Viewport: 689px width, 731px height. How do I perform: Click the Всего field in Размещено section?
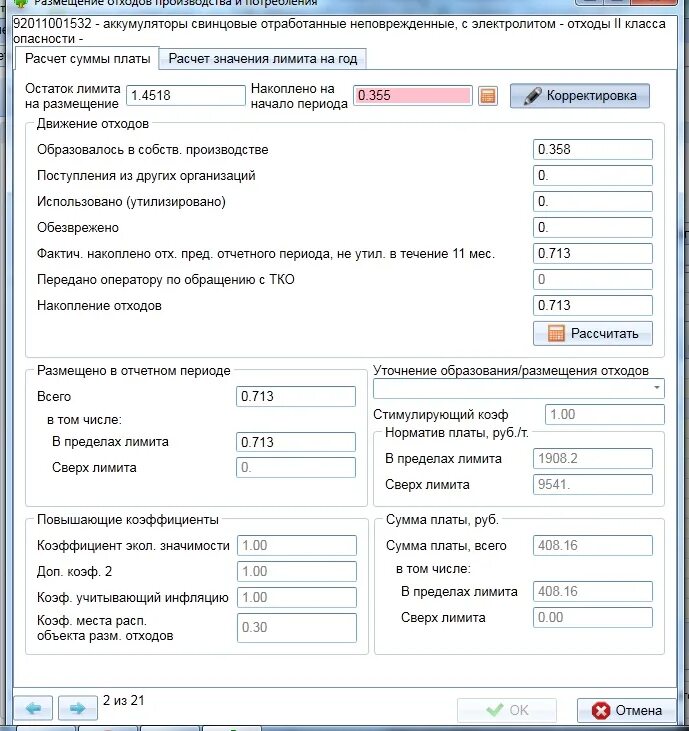296,397
